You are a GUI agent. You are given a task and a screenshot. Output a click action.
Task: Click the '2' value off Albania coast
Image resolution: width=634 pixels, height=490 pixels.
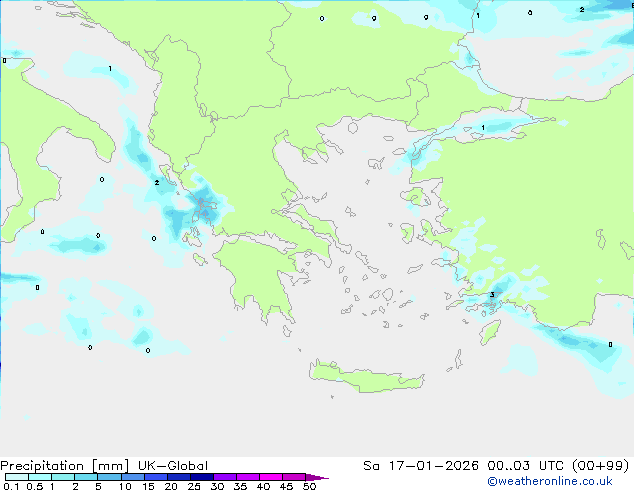click(x=157, y=183)
